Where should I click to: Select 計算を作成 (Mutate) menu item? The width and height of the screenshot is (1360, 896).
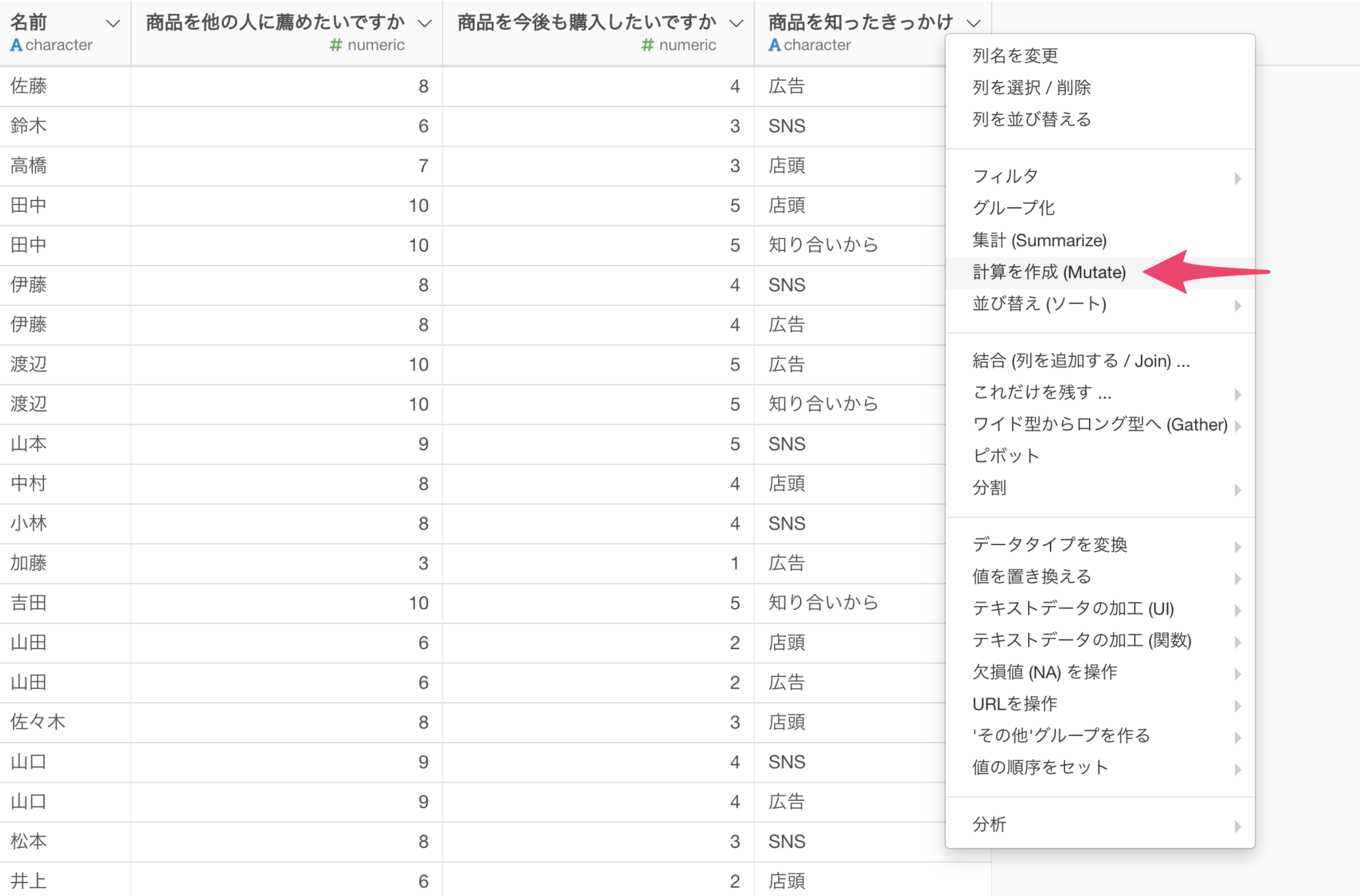1100,272
